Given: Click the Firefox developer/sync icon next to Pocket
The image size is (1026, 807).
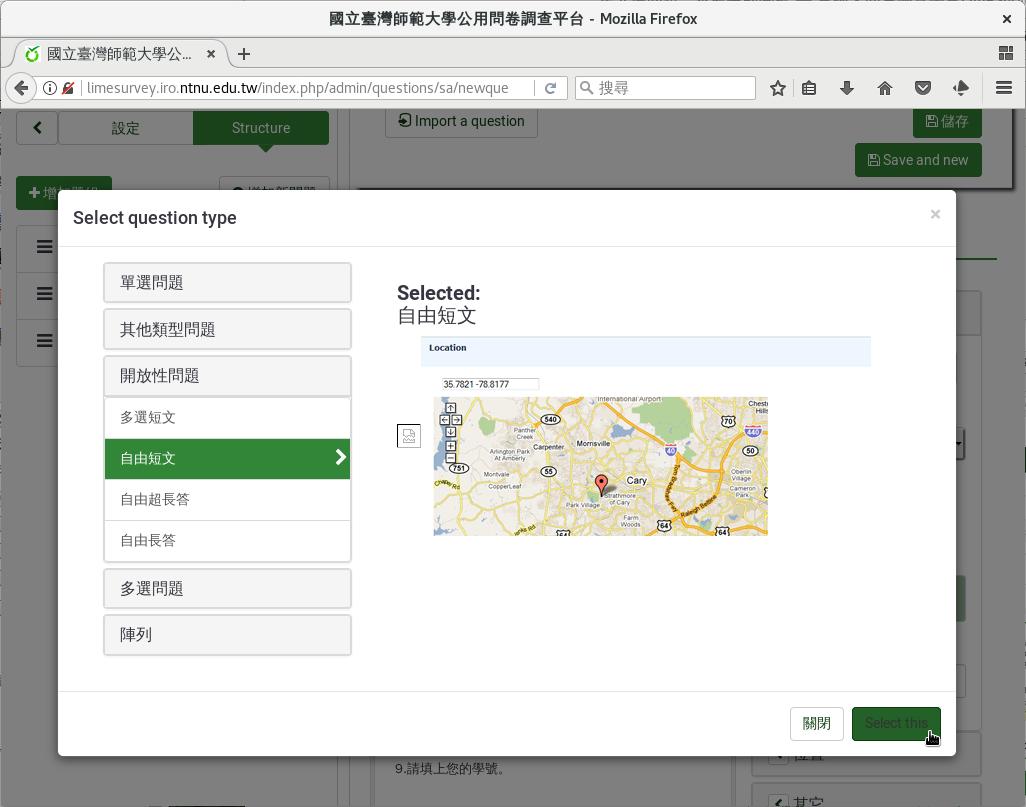Looking at the screenshot, I should click(961, 88).
